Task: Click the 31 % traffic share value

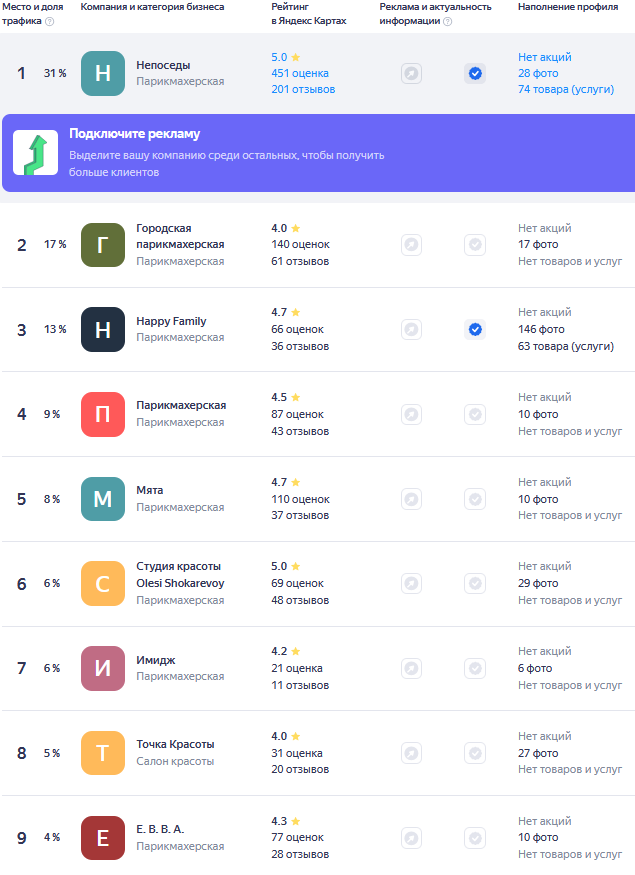Action: click(x=55, y=73)
